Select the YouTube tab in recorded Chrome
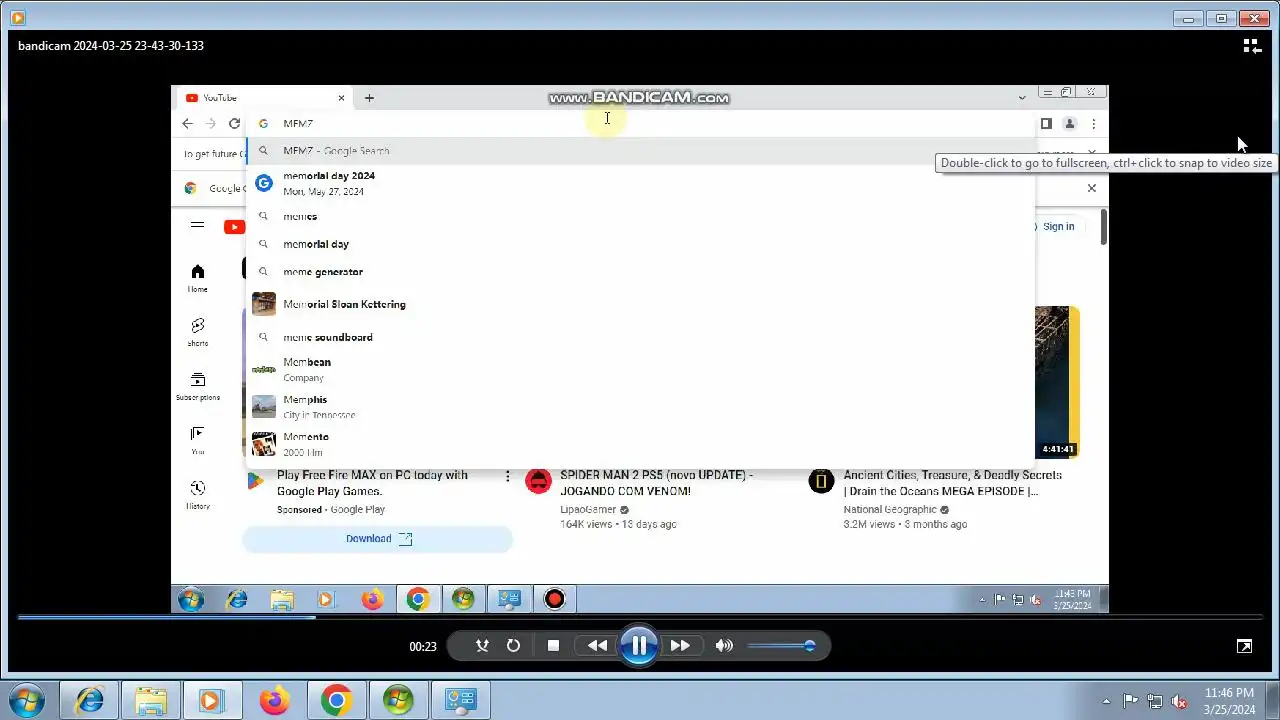 coord(262,98)
